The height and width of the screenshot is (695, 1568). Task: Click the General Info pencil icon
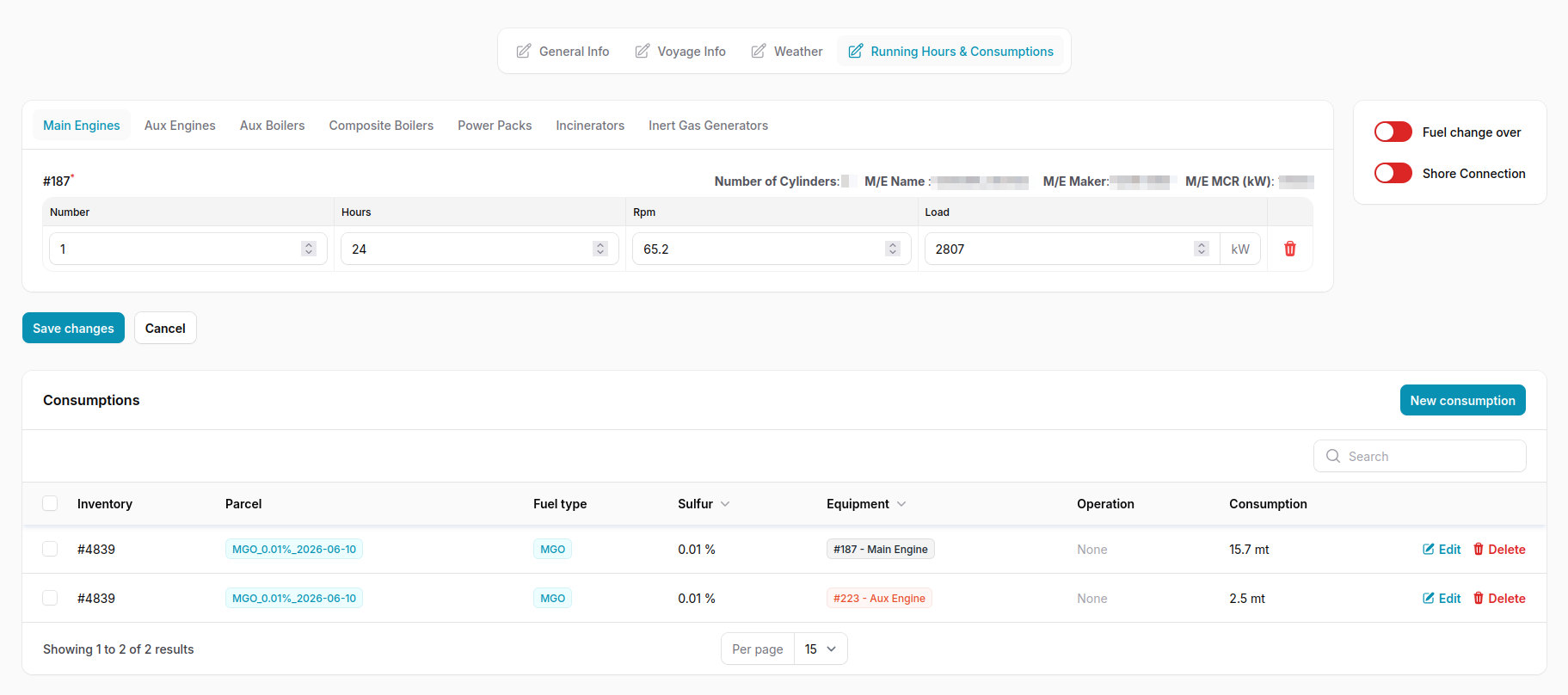click(523, 52)
